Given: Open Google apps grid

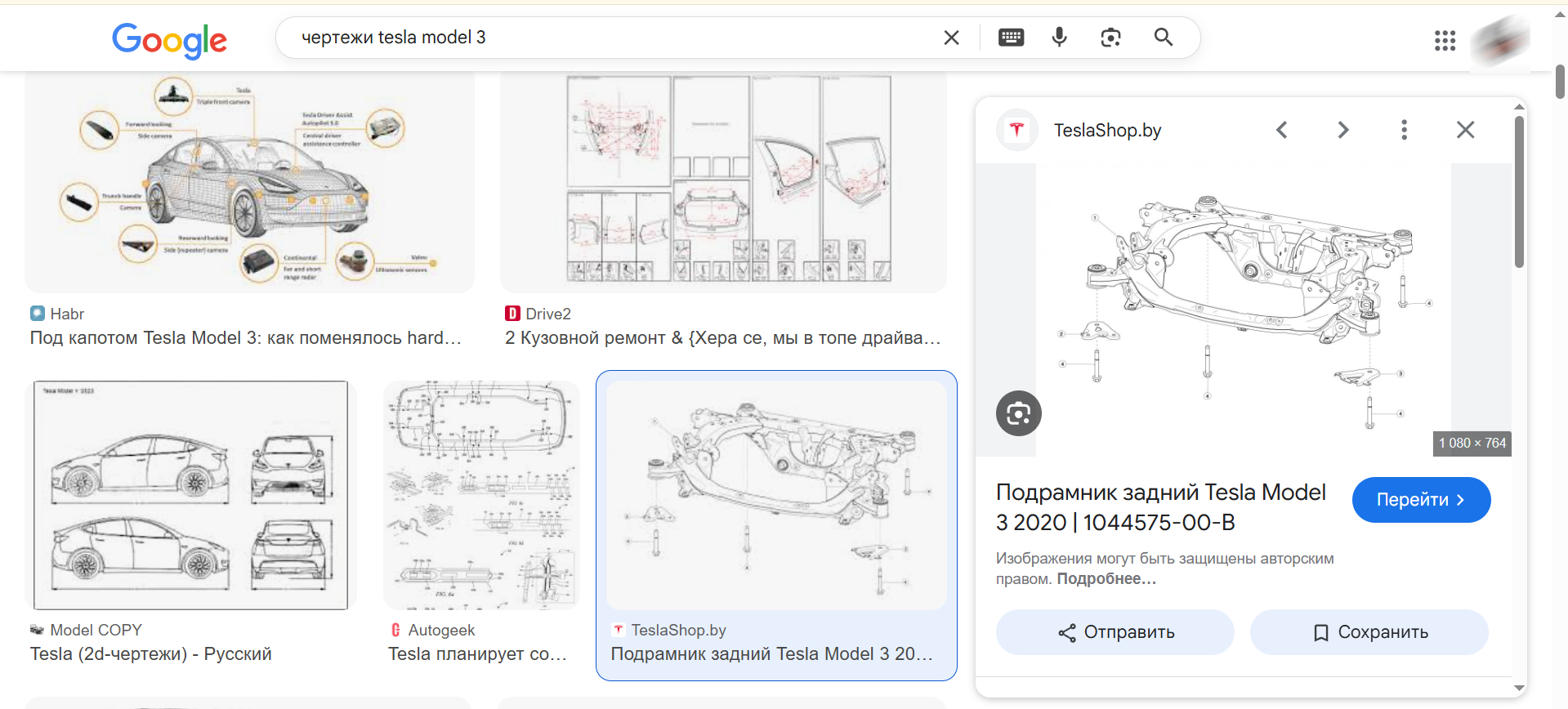Looking at the screenshot, I should 1445,41.
